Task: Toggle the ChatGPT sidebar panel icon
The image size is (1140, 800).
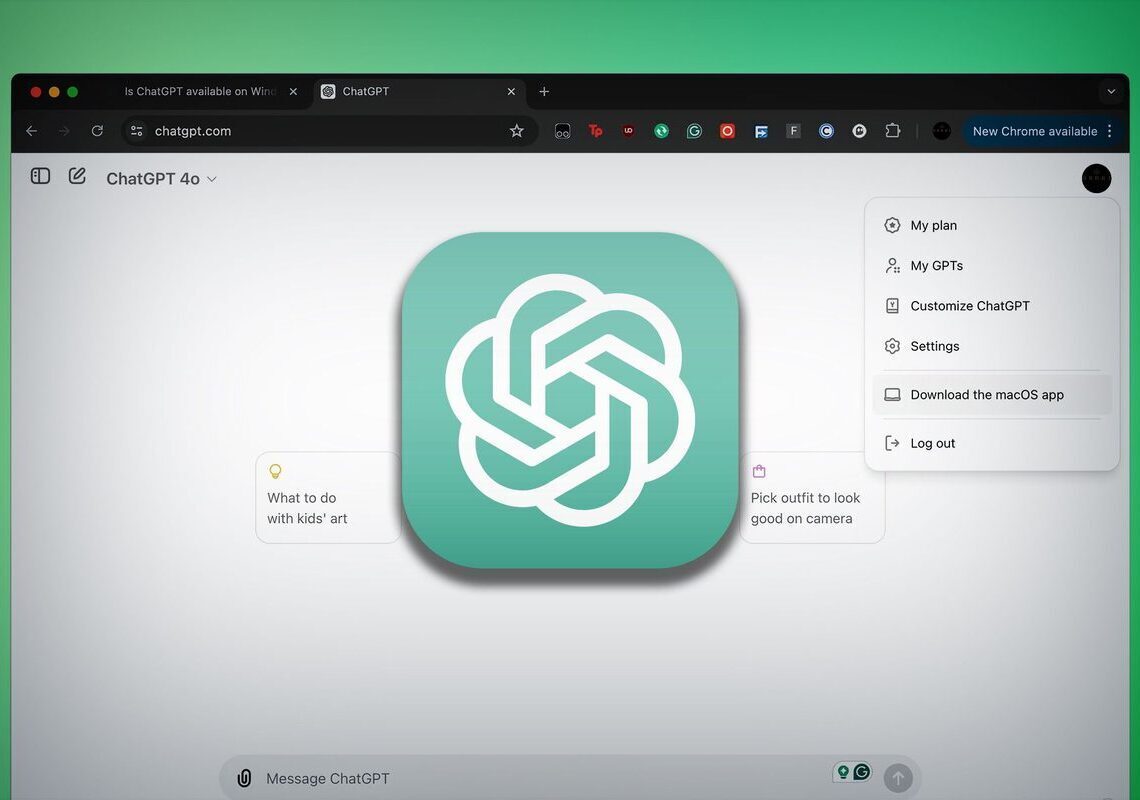Action: [x=40, y=176]
